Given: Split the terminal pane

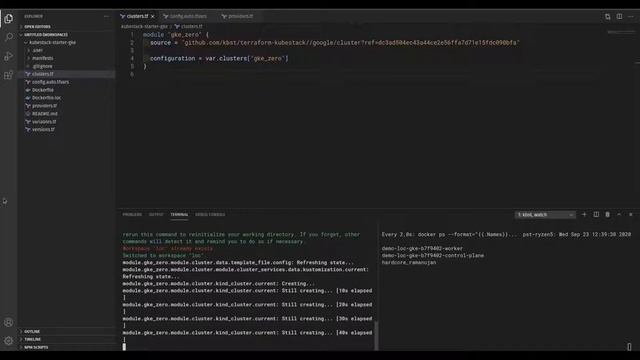Looking at the screenshot, I should pos(596,214).
